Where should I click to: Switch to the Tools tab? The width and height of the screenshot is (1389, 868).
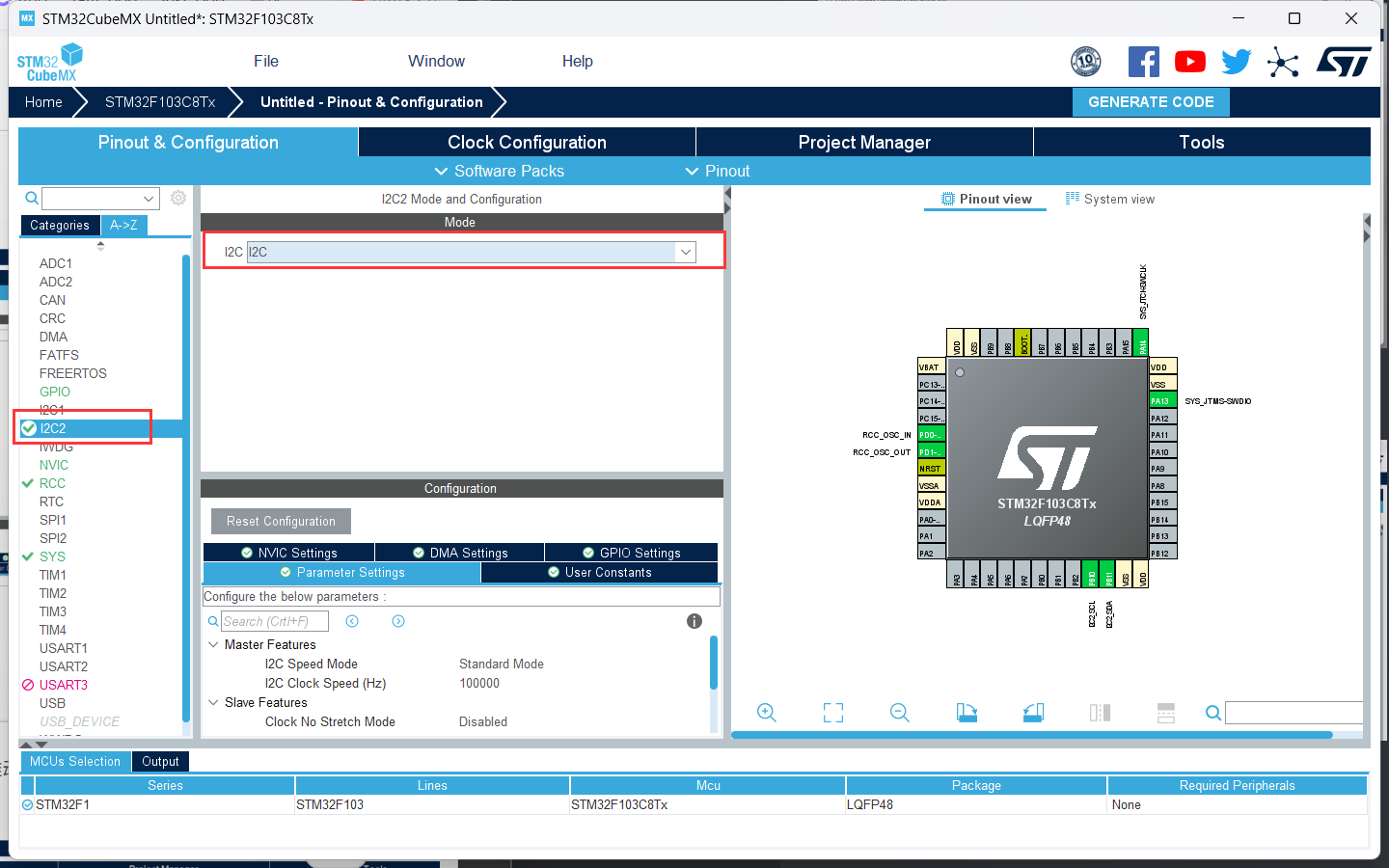[x=1202, y=142]
